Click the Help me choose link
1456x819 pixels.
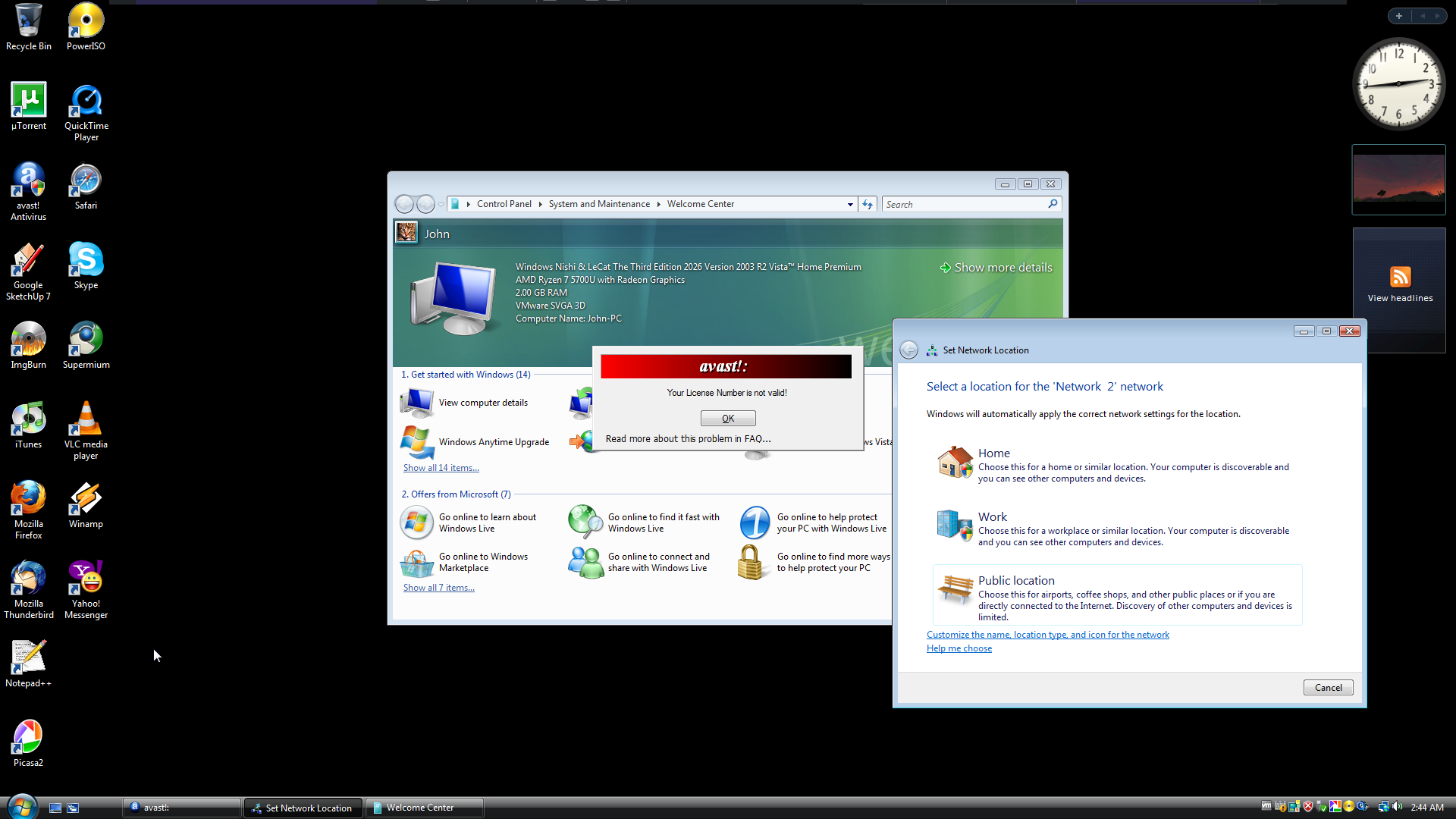[959, 648]
